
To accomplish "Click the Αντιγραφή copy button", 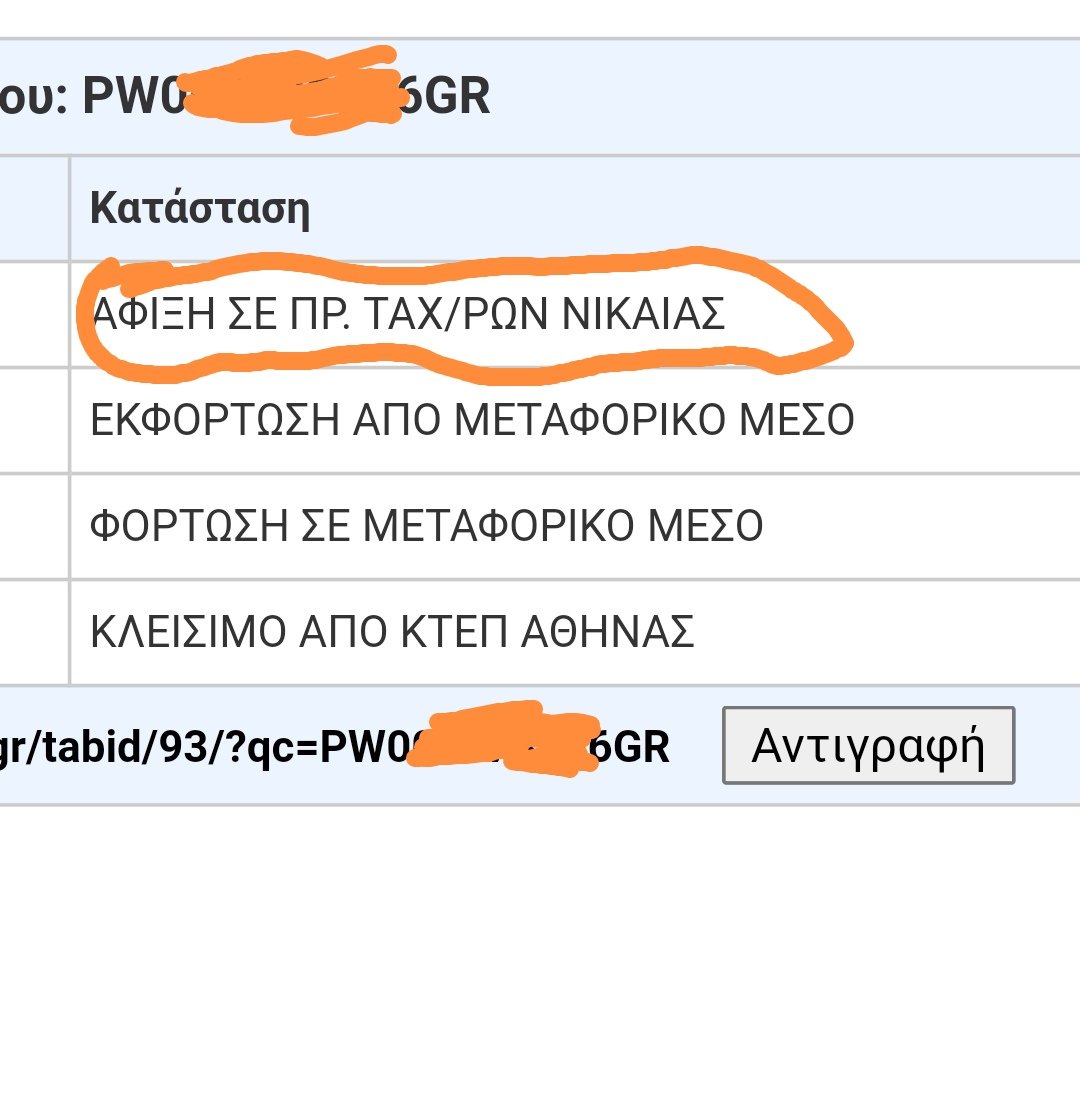I will pyautogui.click(x=868, y=745).
